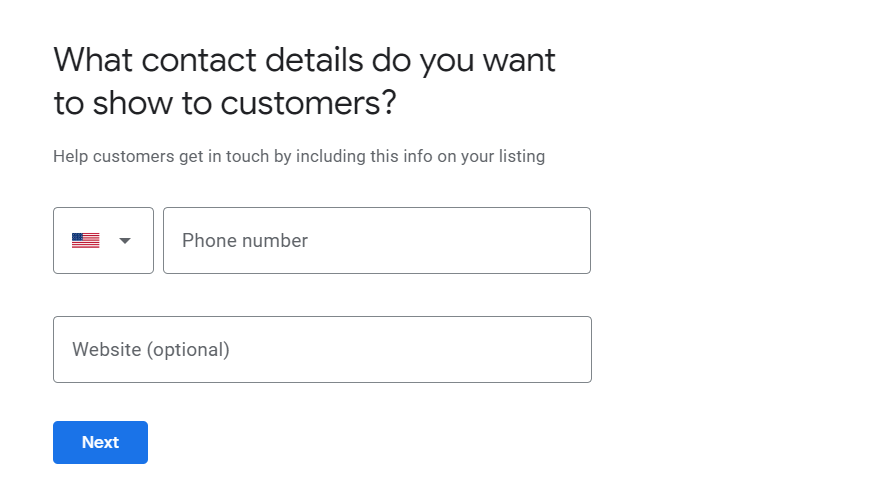Open the country selector box

[103, 240]
